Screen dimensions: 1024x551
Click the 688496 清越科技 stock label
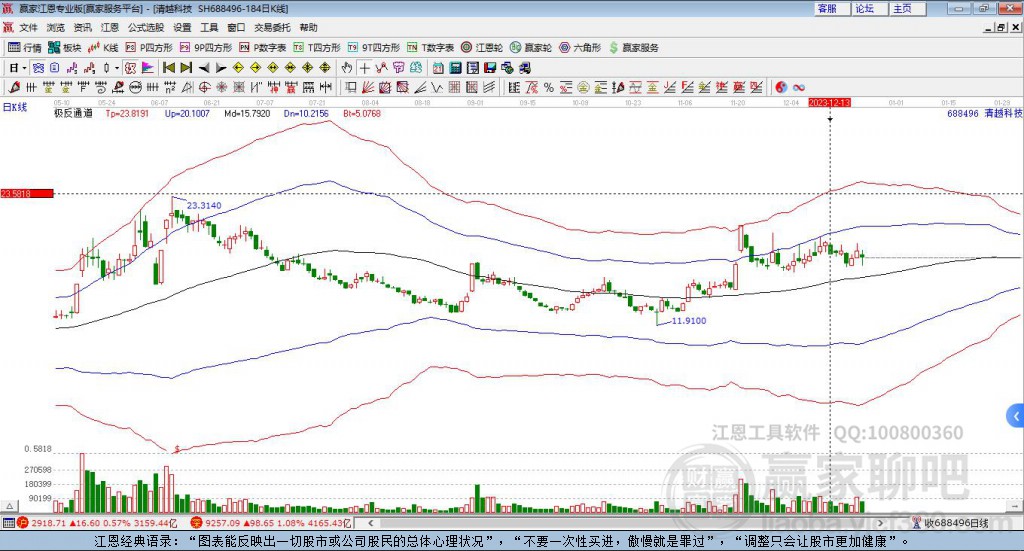[x=985, y=113]
